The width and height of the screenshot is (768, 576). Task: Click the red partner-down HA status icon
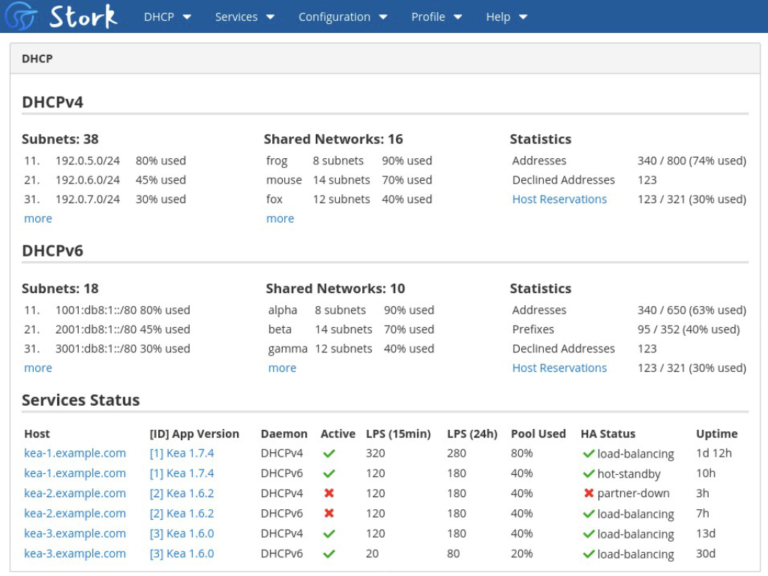coord(588,494)
